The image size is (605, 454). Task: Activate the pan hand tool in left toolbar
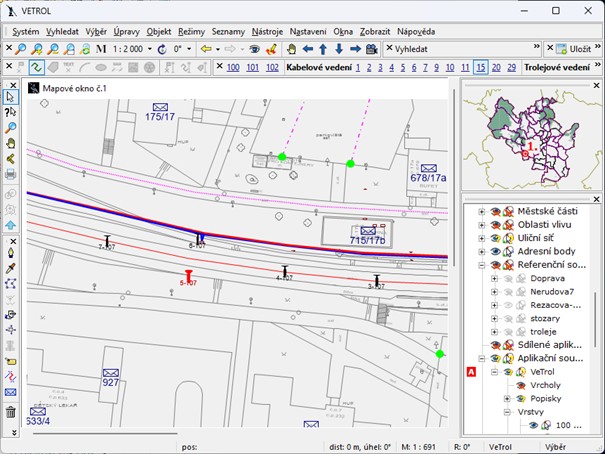[x=11, y=142]
